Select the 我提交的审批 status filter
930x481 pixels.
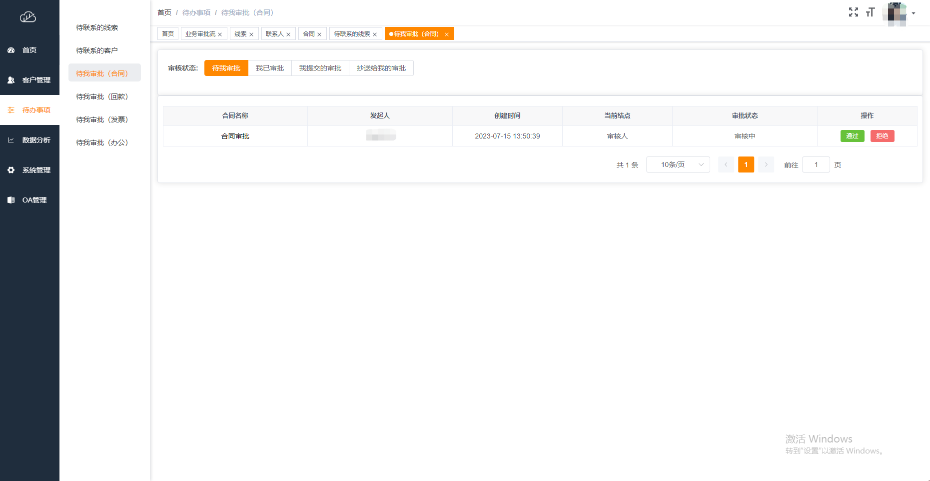pos(320,68)
